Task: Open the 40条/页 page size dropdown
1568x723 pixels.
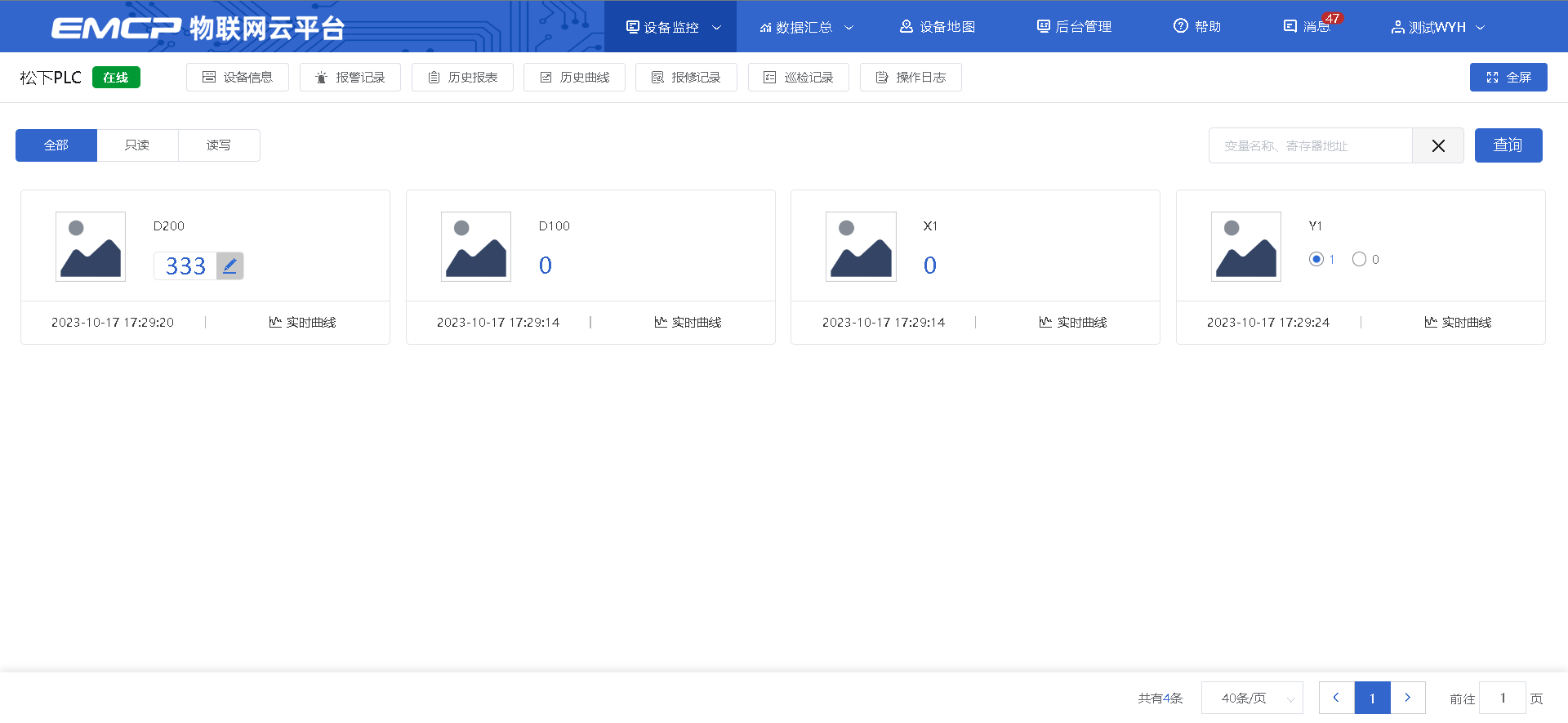Action: point(1251,698)
